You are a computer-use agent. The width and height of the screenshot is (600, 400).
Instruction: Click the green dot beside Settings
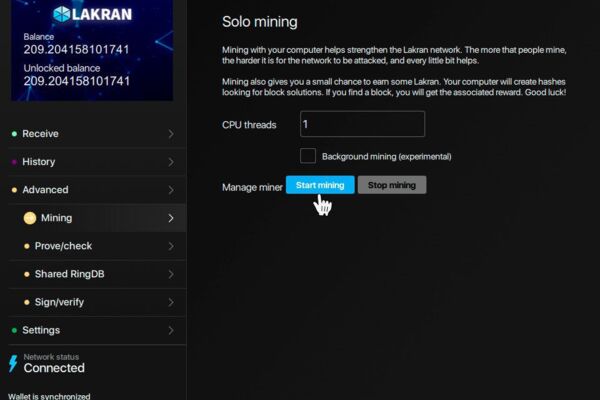click(14, 330)
